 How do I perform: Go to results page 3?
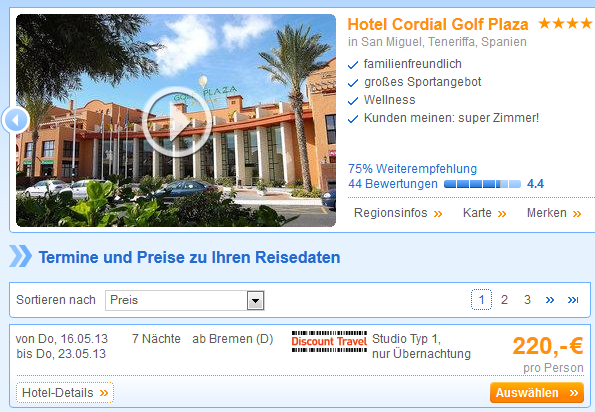pyautogui.click(x=527, y=300)
